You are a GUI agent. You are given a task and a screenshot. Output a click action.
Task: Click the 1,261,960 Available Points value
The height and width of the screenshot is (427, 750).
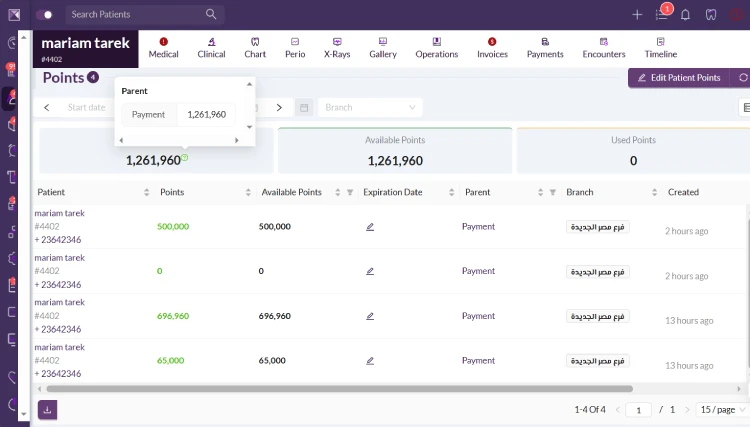point(395,161)
